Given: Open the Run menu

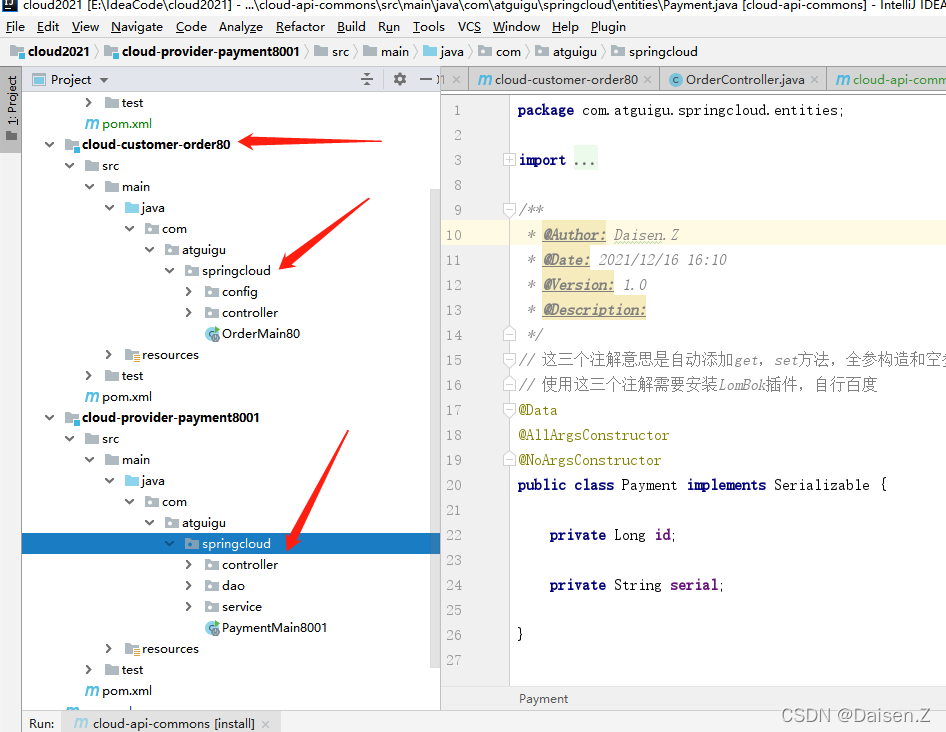Looking at the screenshot, I should [x=389, y=27].
